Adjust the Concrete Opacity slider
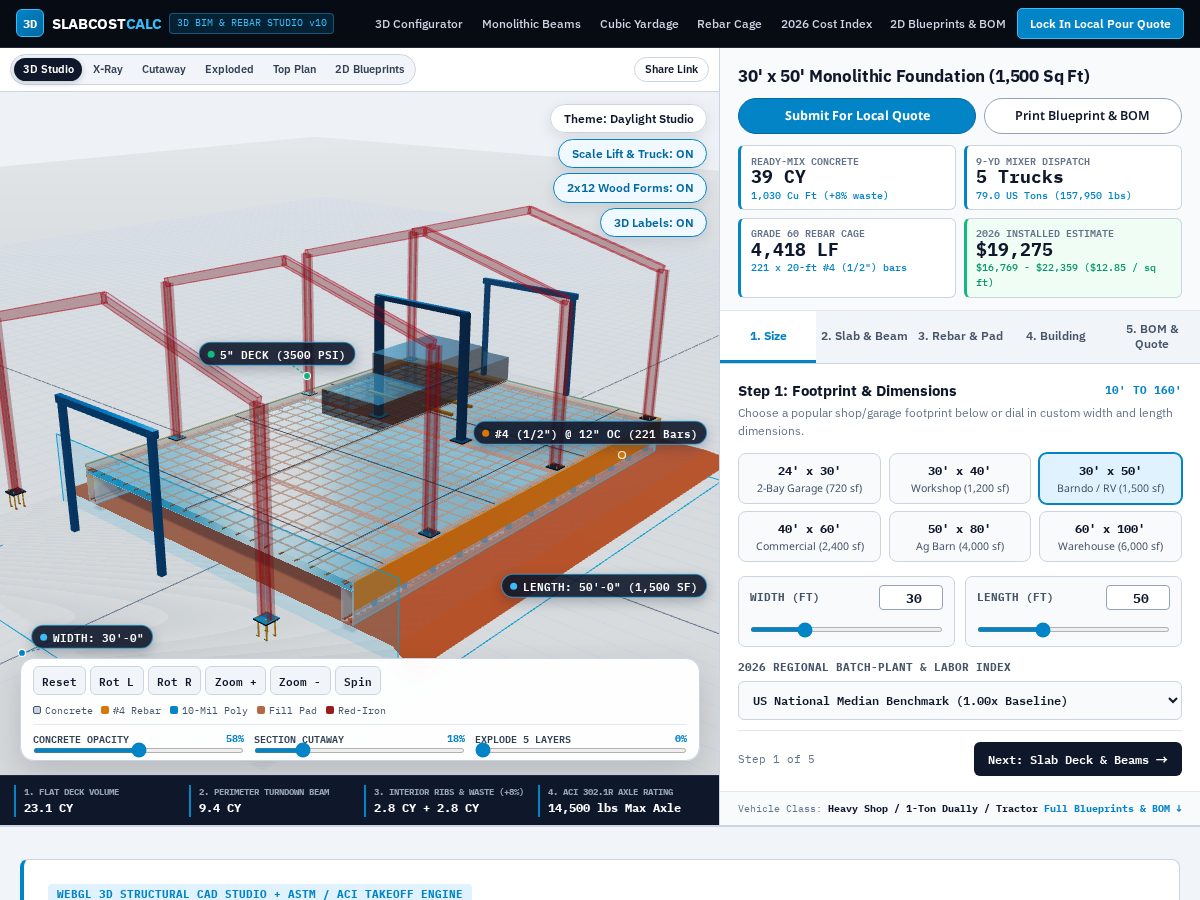The height and width of the screenshot is (900, 1200). [x=138, y=750]
